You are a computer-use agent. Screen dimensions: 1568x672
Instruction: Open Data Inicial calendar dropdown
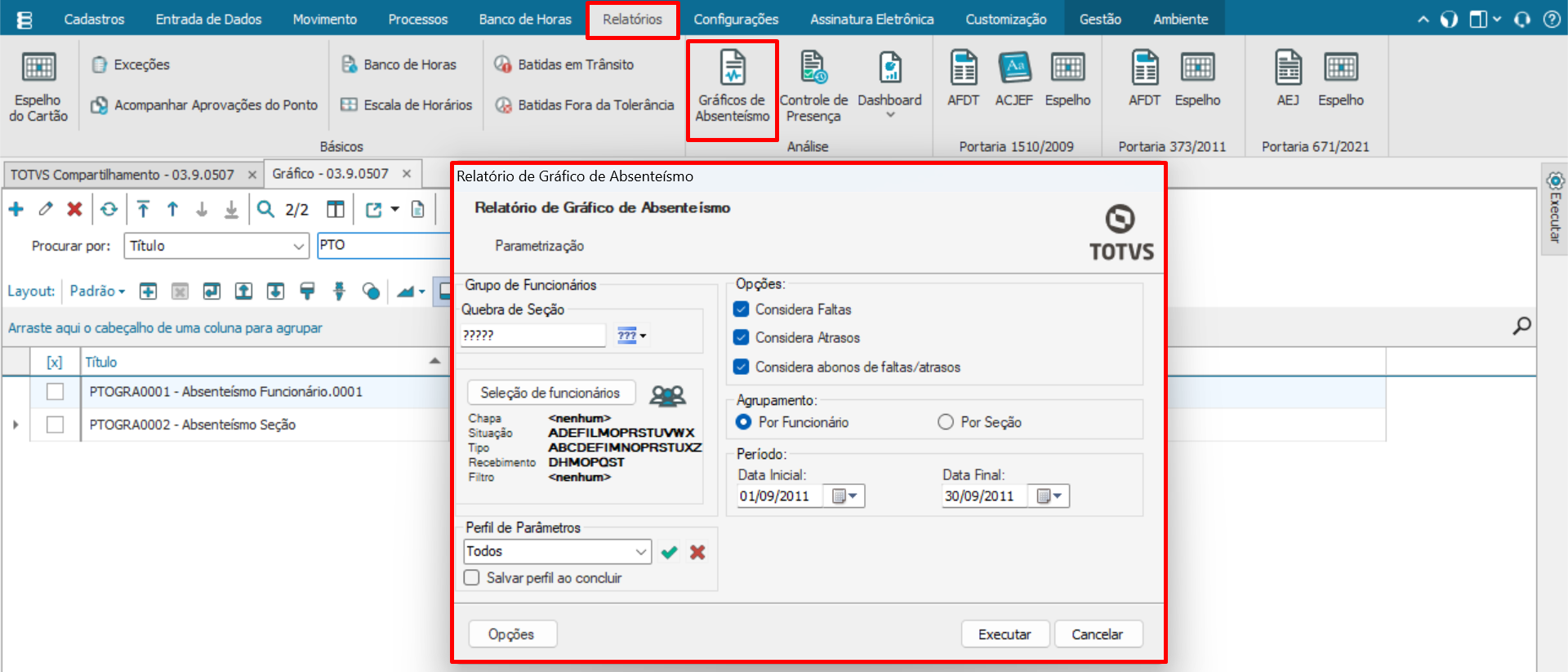844,496
